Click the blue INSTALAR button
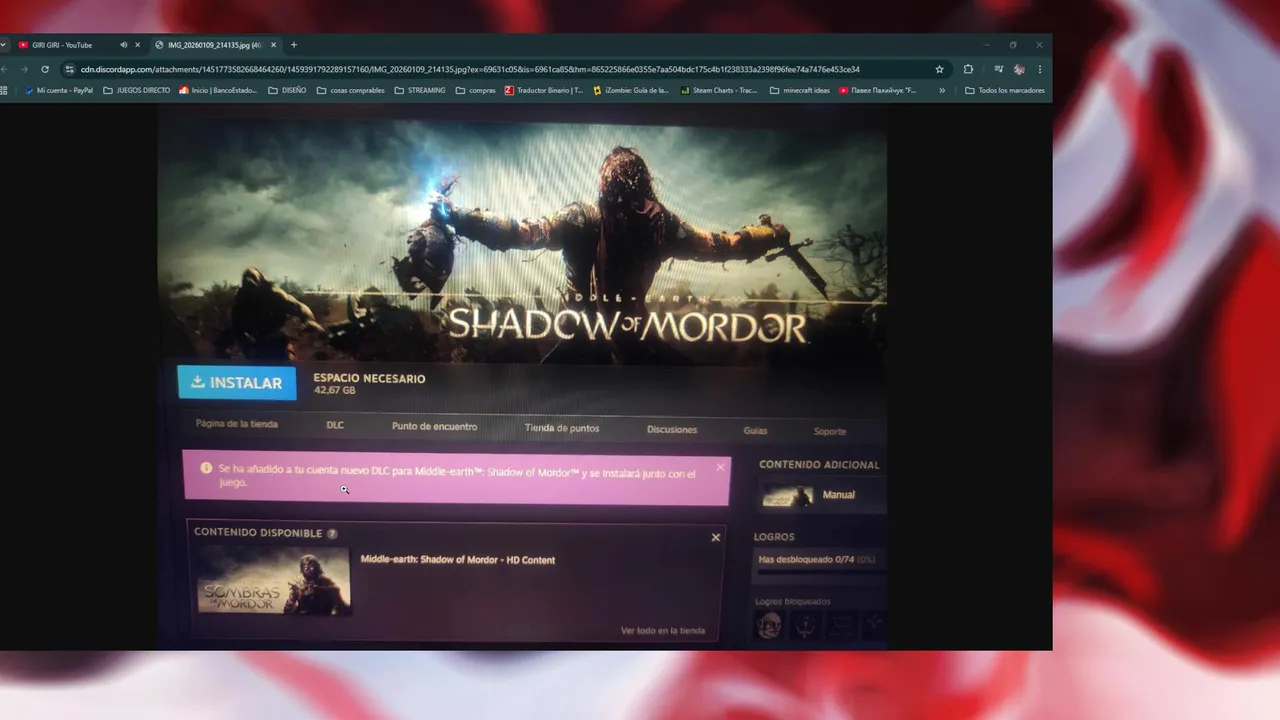This screenshot has width=1280, height=720. pos(237,383)
